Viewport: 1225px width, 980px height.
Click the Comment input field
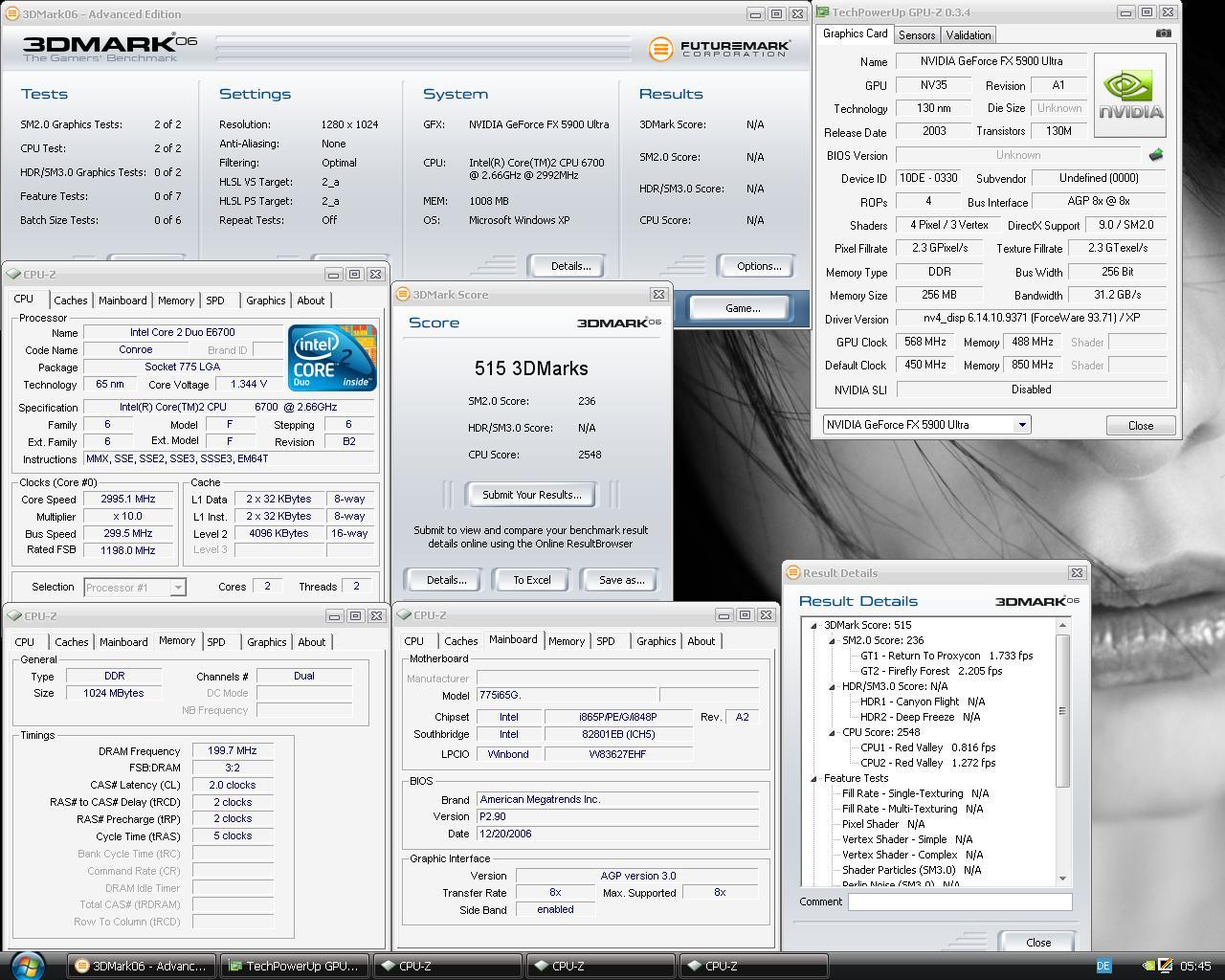pos(960,902)
